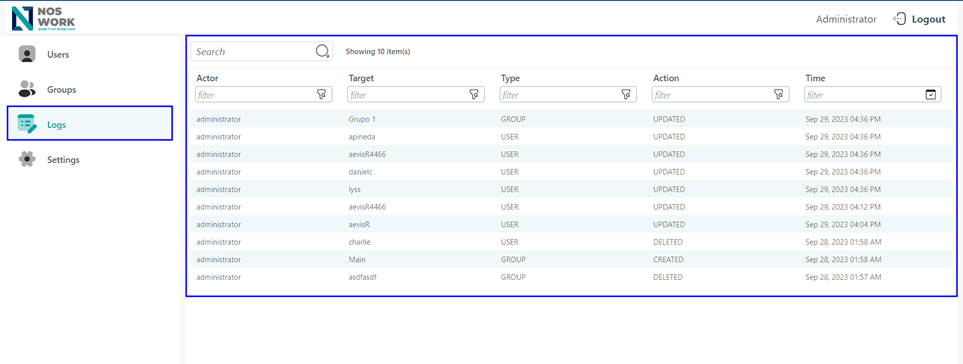The image size is (963, 364).
Task: Click UPDATED in the Grupo 1 row
Action: [x=669, y=119]
